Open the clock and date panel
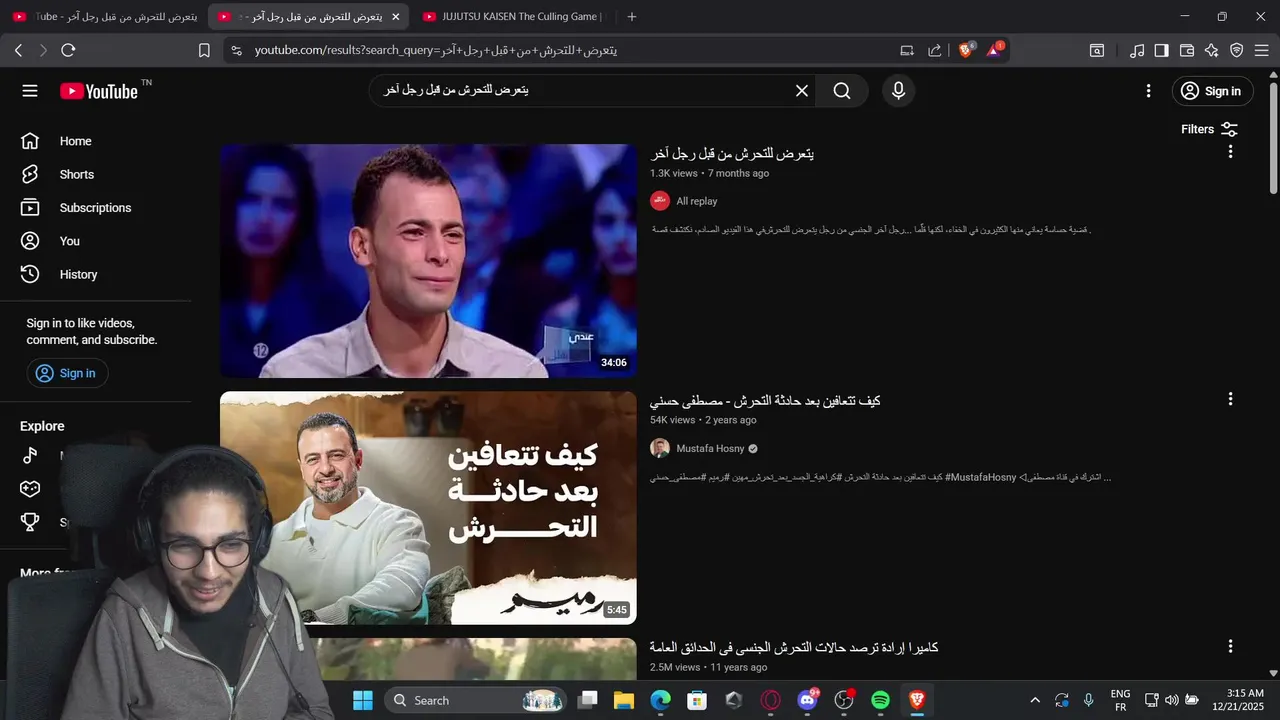 click(1238, 700)
